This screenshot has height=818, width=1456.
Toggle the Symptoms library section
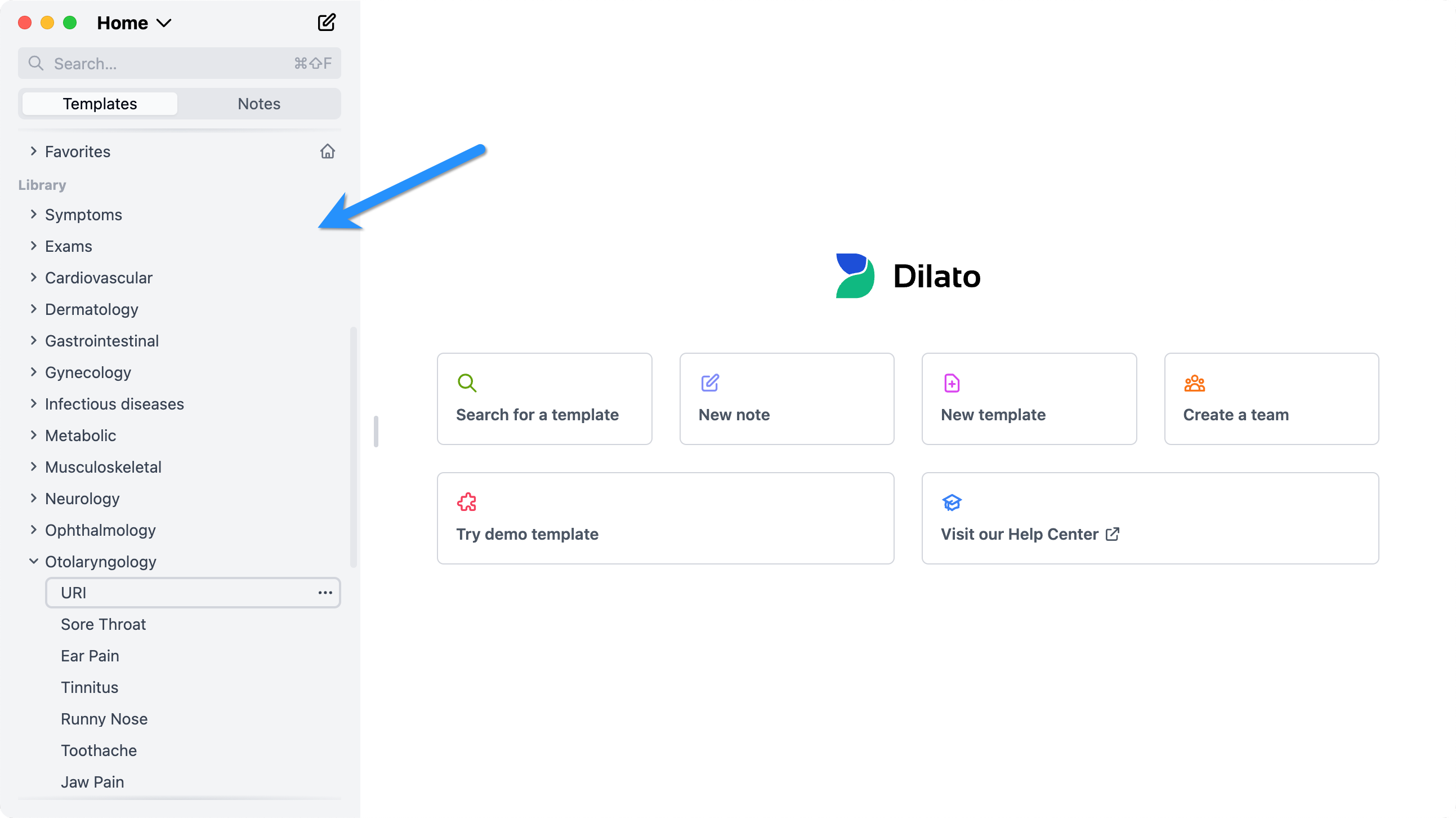point(32,215)
